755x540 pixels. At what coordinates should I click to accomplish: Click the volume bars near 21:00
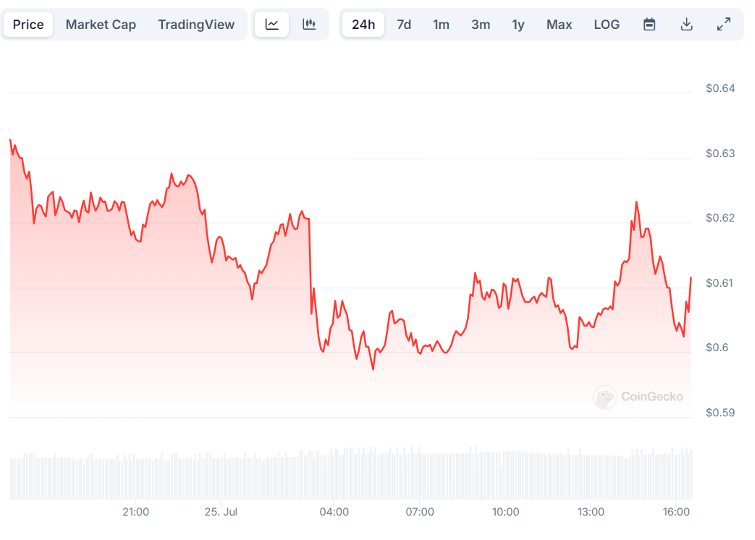(136, 477)
